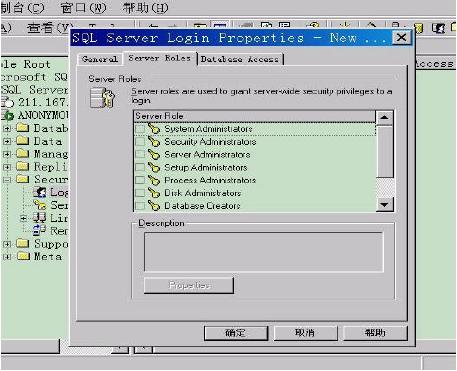Select Database Creators role text

click(x=202, y=206)
